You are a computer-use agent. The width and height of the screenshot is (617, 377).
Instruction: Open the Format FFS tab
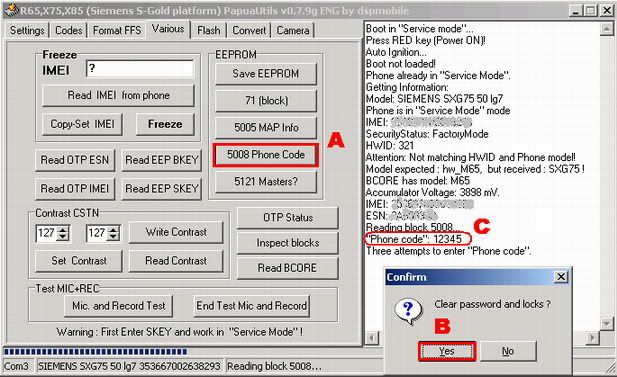click(117, 30)
